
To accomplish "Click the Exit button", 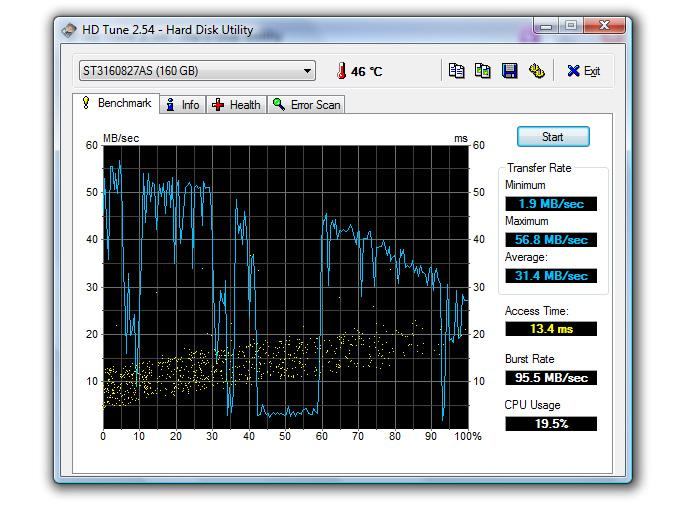I will (584, 71).
